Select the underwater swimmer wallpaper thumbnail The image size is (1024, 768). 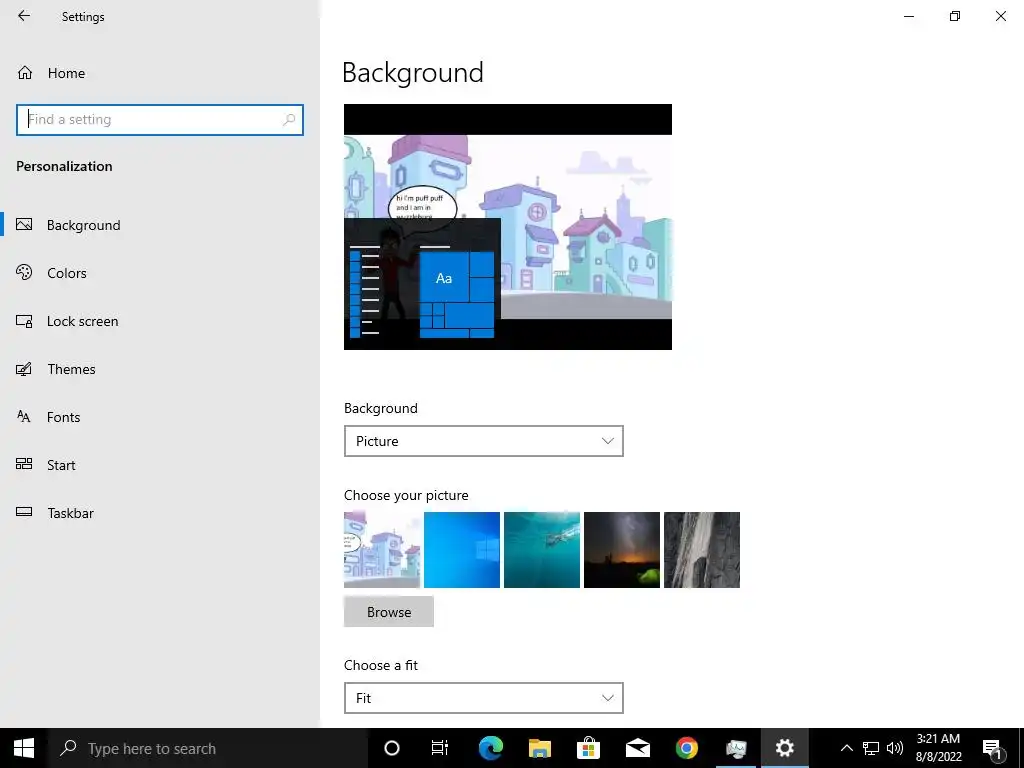[x=542, y=550]
